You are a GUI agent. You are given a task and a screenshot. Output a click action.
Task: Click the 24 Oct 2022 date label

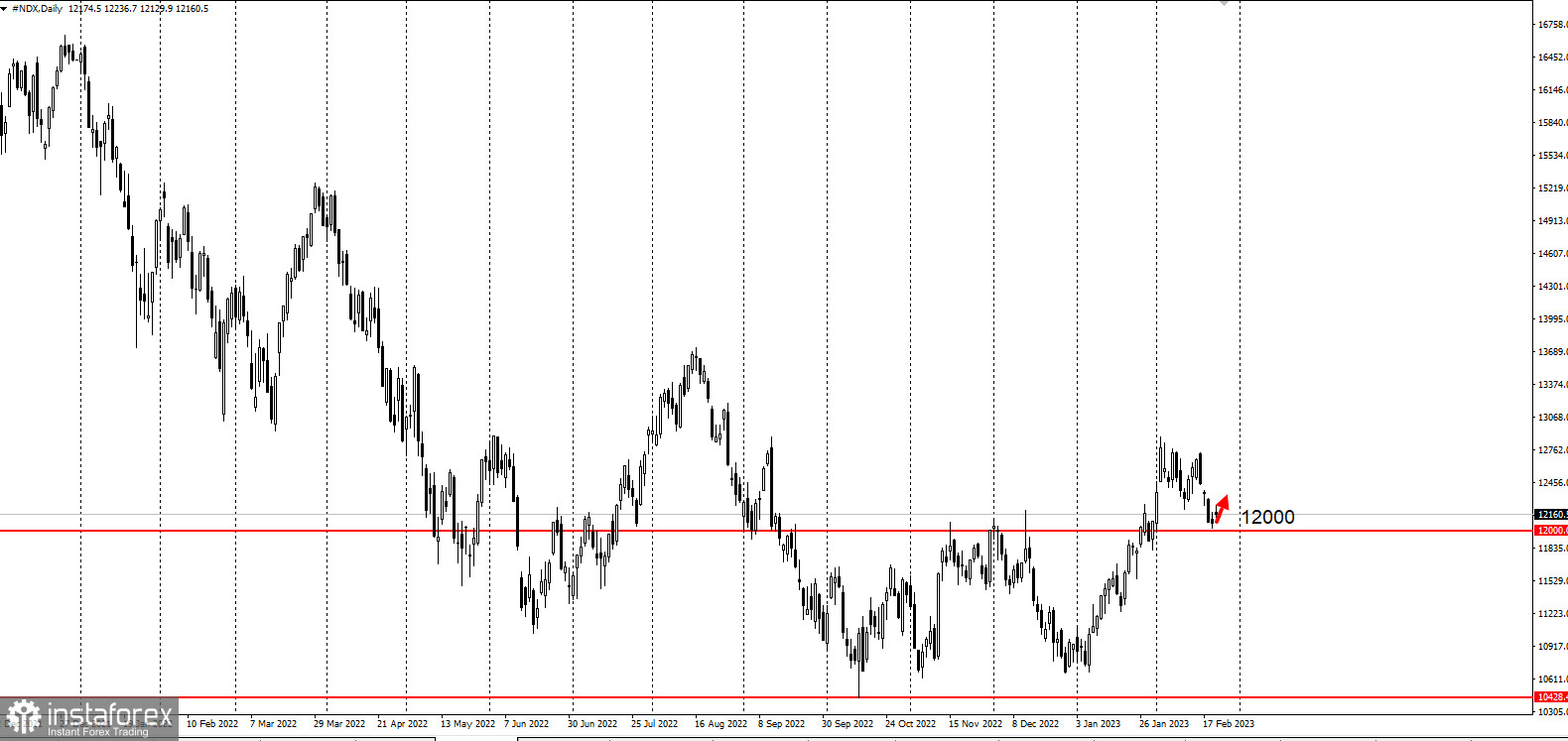pos(910,724)
